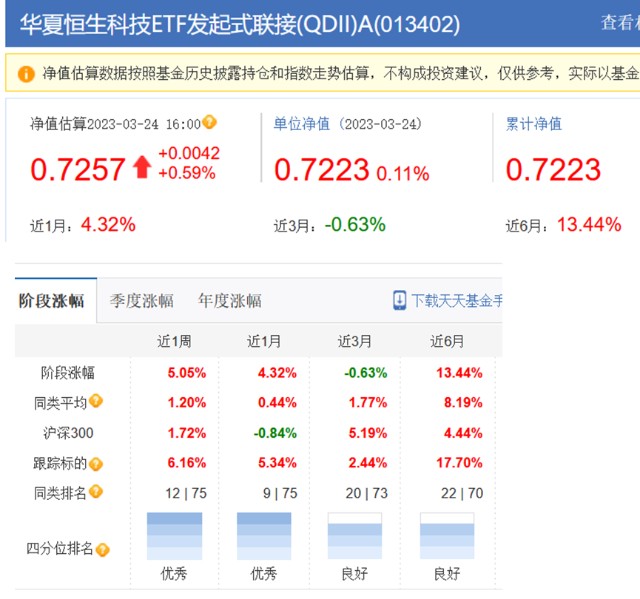Click 跟踪标的 value 17.70%
Image resolution: width=640 pixels, height=599 pixels.
tap(460, 463)
